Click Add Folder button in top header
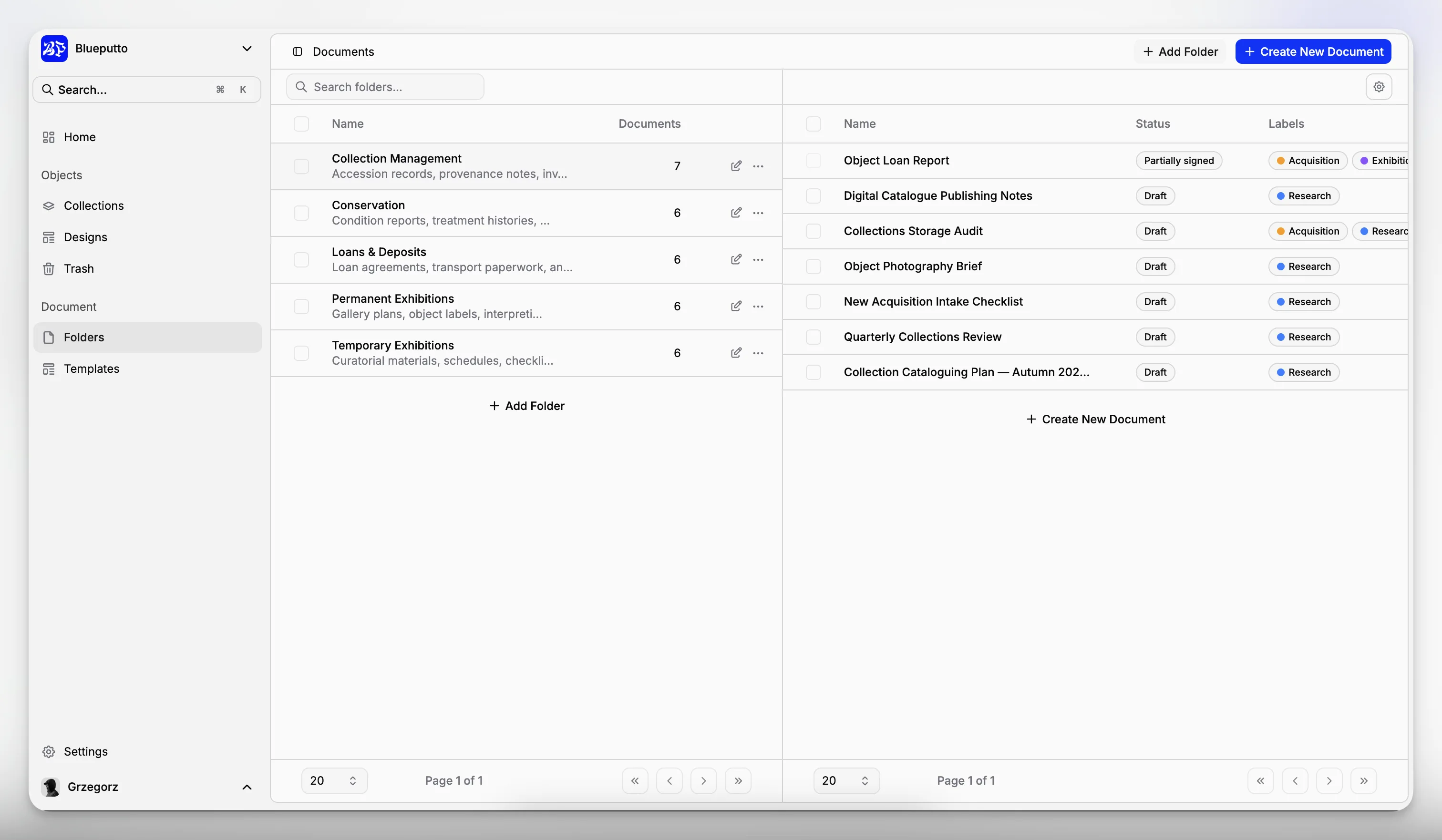 [x=1180, y=51]
